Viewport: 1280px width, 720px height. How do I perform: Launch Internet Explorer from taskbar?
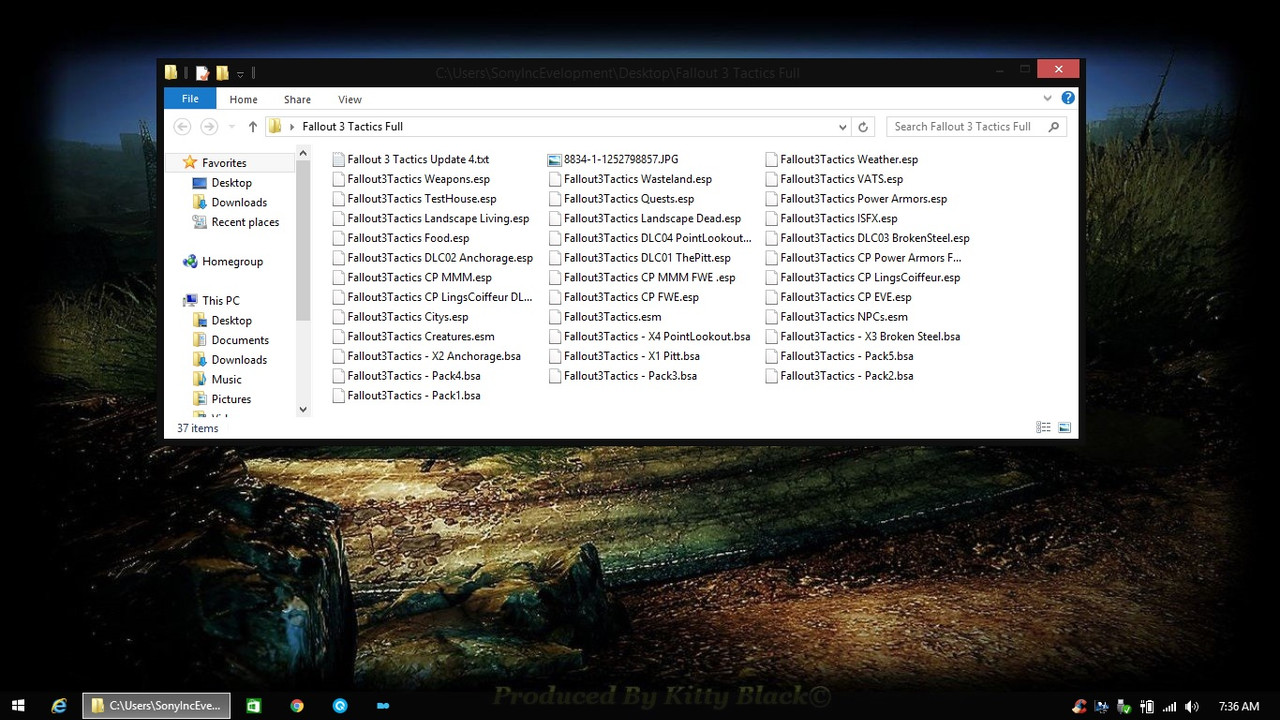(x=59, y=706)
